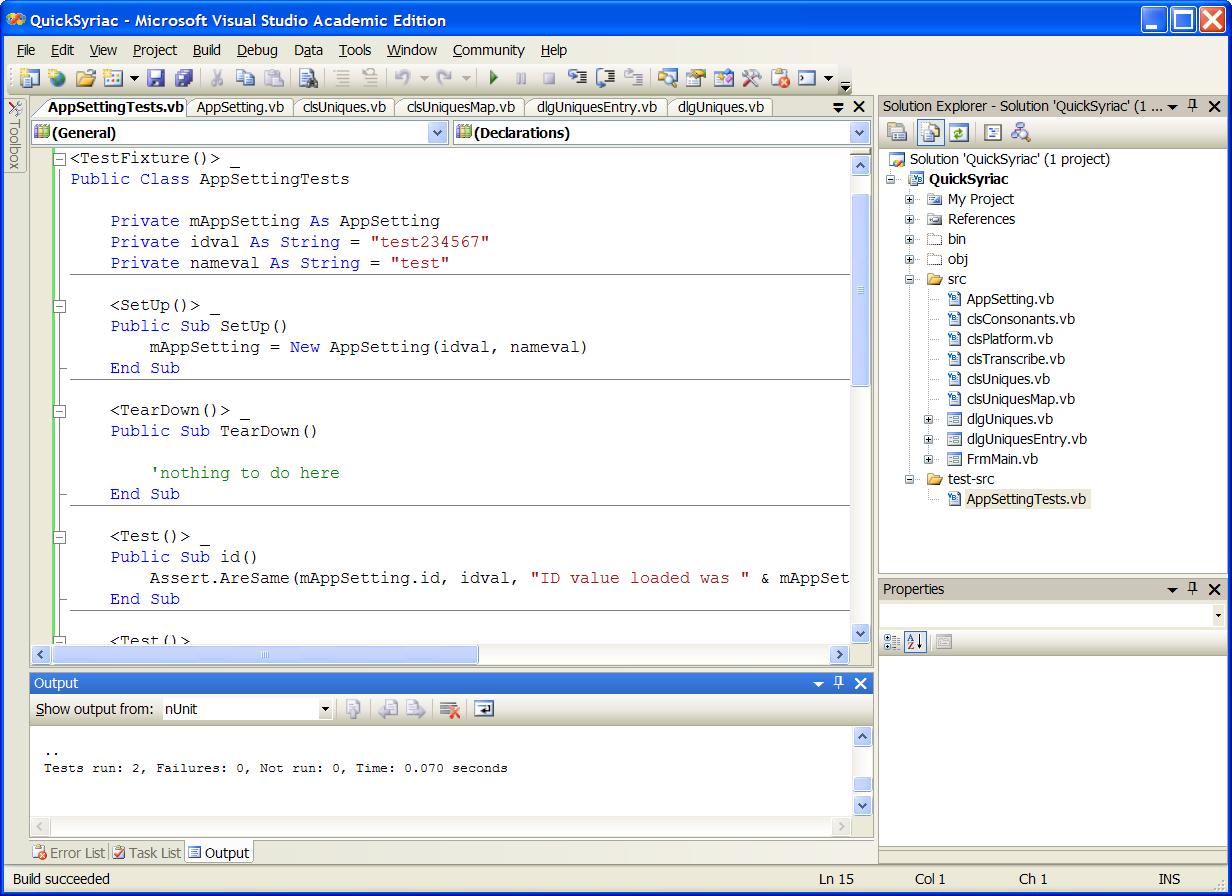Open the Debug menu
1232x896 pixels.
point(257,50)
